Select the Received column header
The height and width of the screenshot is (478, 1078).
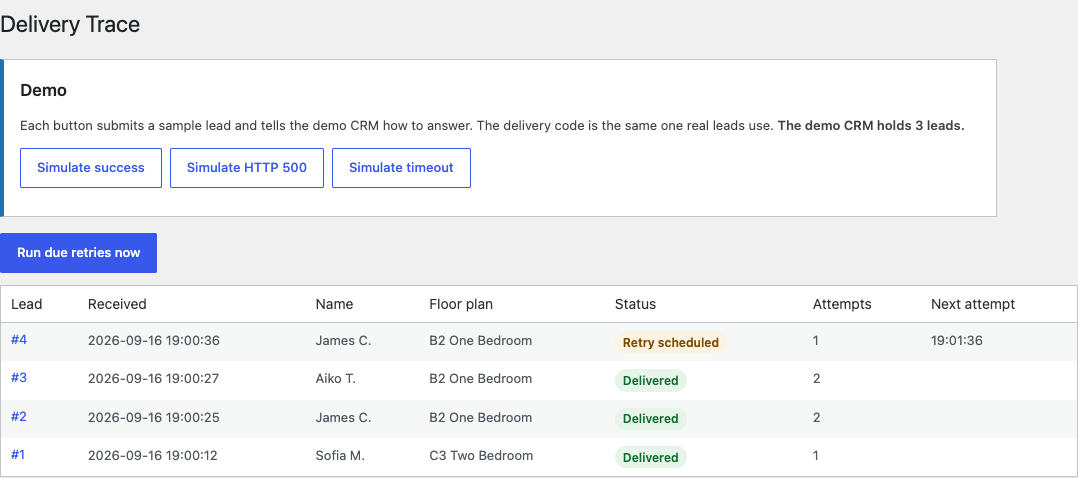tap(117, 304)
